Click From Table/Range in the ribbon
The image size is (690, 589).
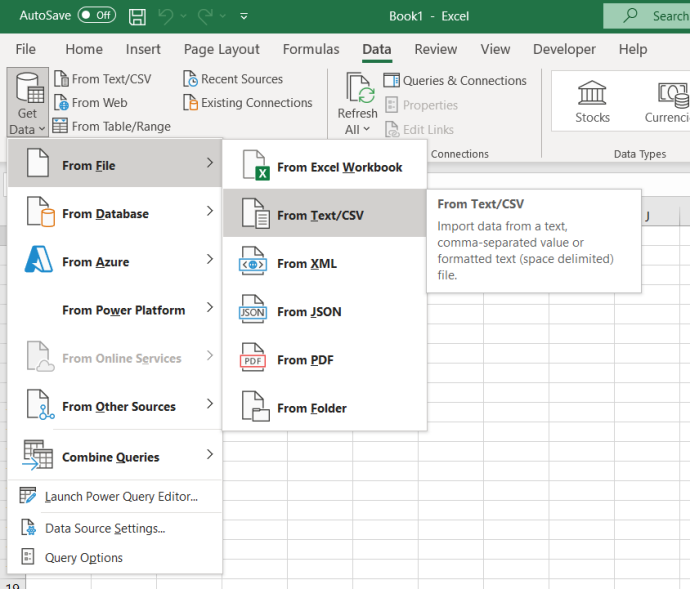coord(112,126)
